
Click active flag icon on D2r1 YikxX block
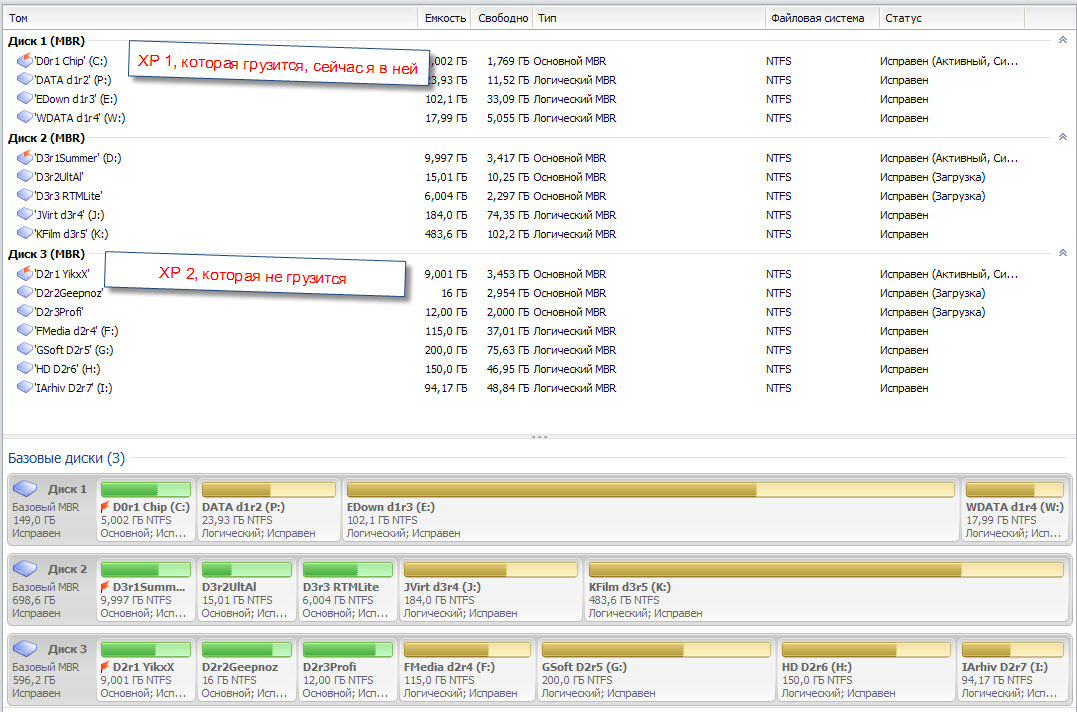tap(105, 667)
